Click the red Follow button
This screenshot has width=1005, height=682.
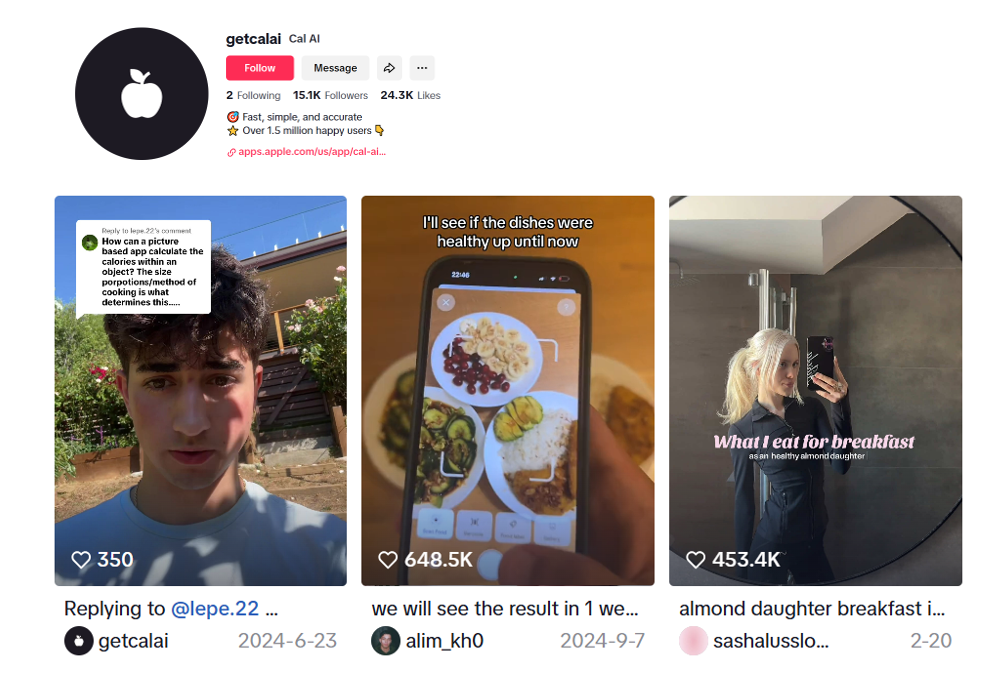[260, 68]
